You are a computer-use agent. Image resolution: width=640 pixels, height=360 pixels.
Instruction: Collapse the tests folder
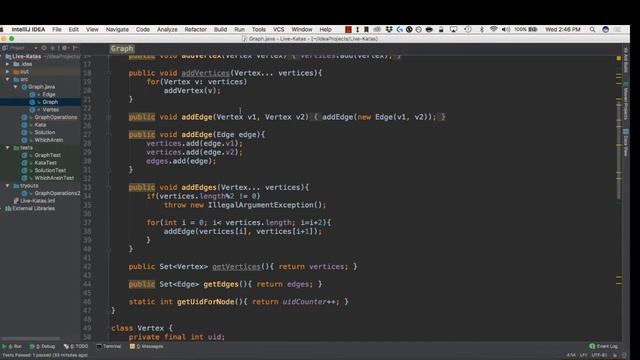[7, 147]
